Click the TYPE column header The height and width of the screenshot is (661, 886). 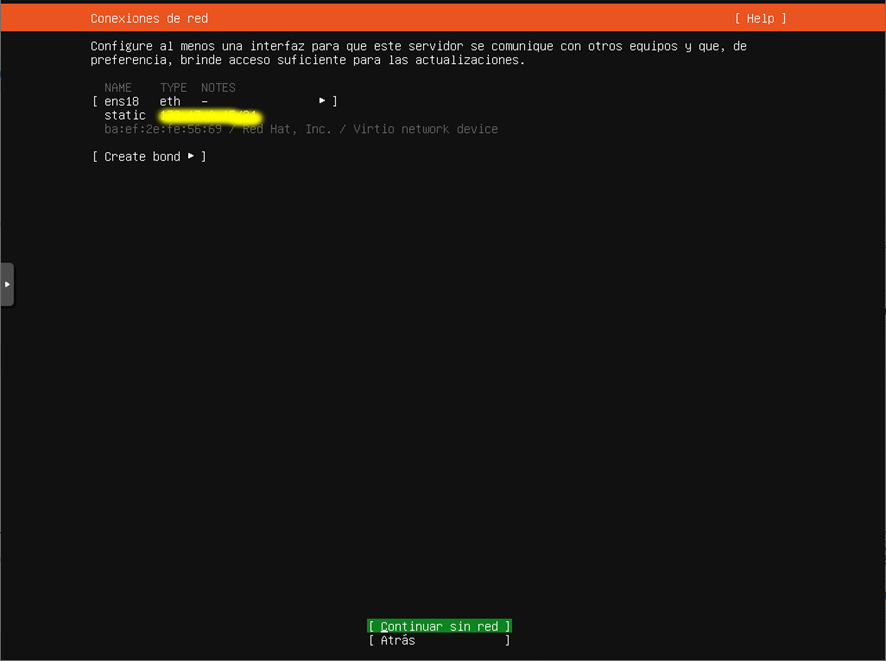click(x=173, y=88)
